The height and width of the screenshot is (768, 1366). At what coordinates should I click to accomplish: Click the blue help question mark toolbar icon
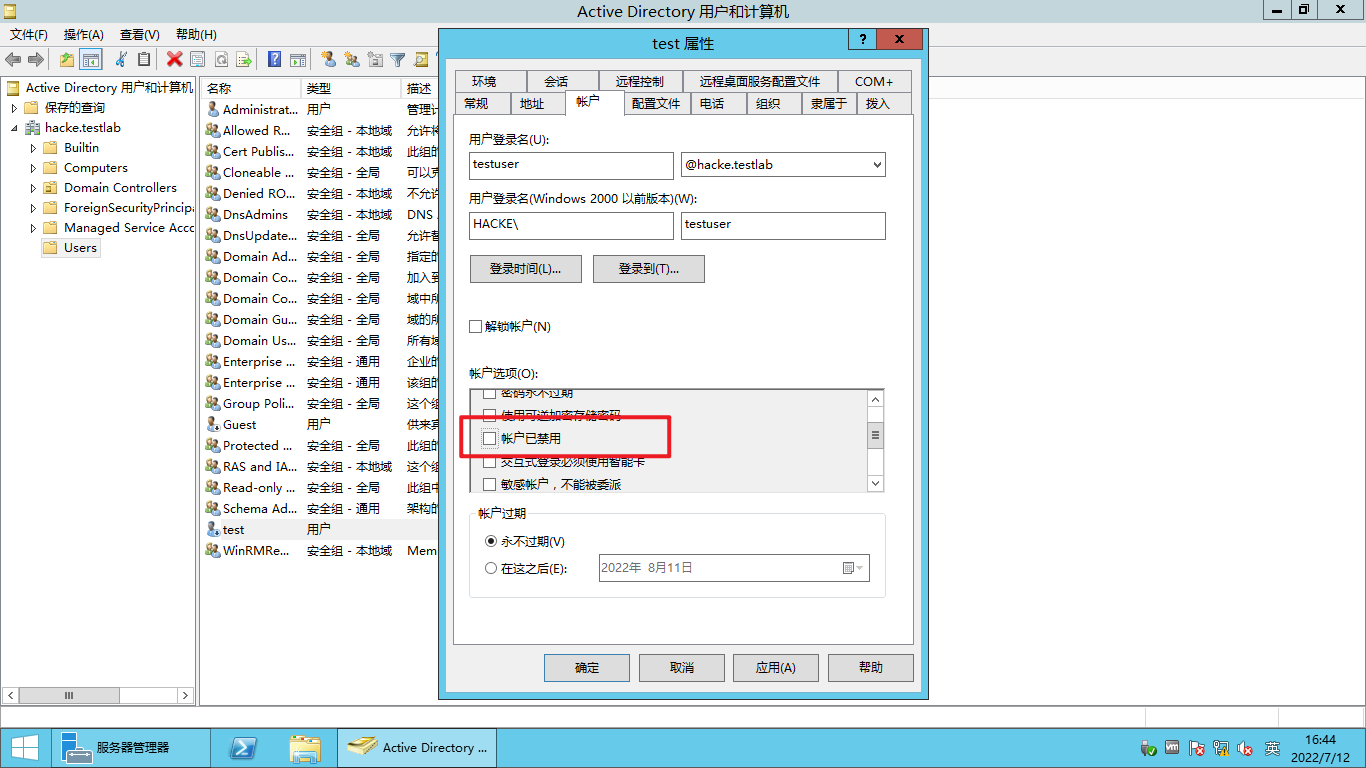[x=273, y=60]
